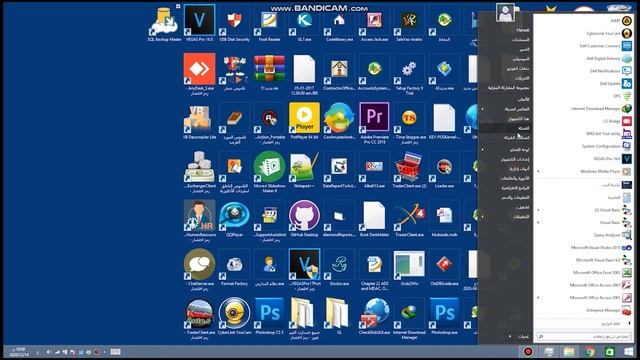Expand the التطبيقات submenu arrow
Viewport: 640px width, 360px height.
pyautogui.click(x=482, y=217)
